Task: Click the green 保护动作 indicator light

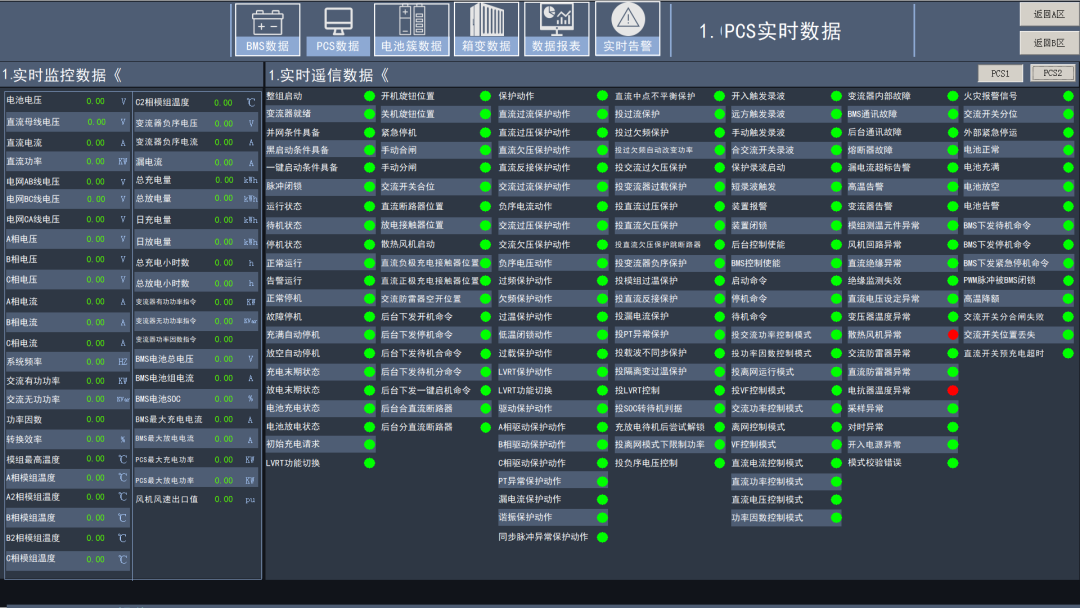Action: [x=602, y=96]
